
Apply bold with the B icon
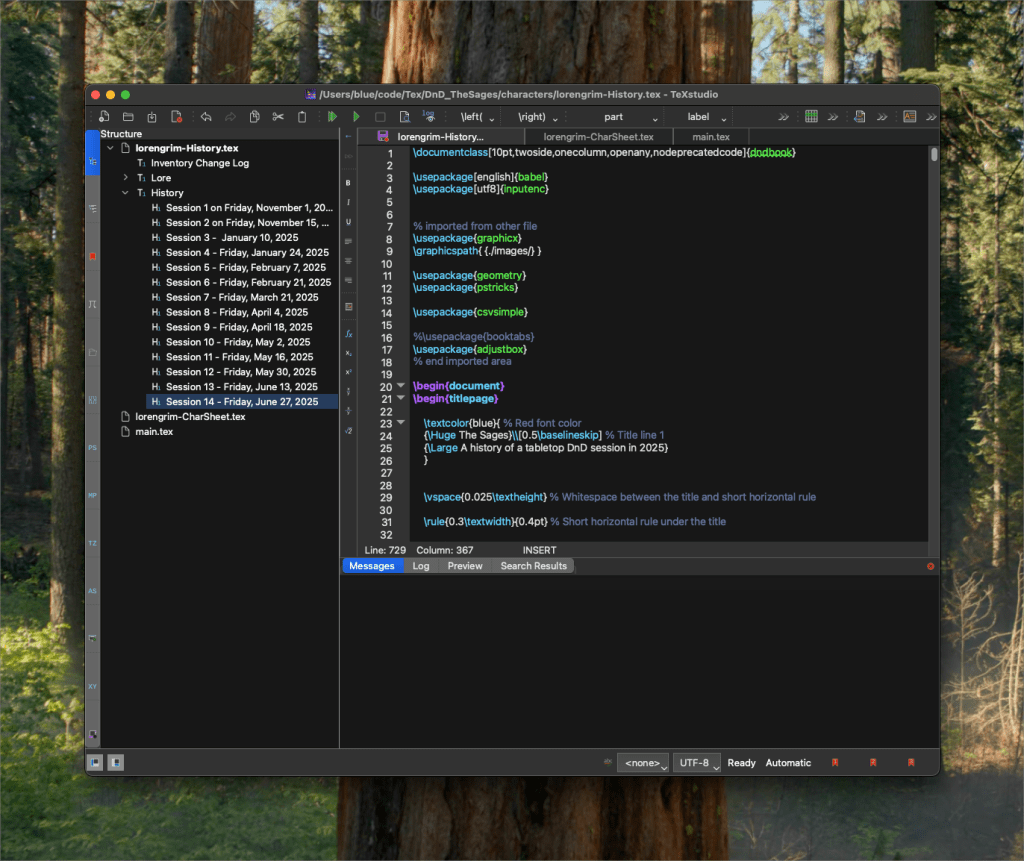348,183
